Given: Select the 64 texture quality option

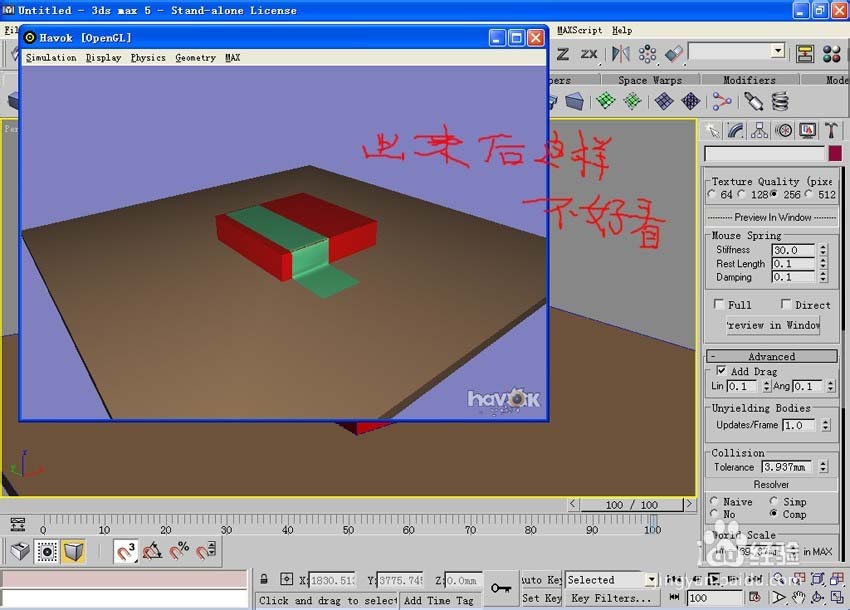Looking at the screenshot, I should click(712, 194).
